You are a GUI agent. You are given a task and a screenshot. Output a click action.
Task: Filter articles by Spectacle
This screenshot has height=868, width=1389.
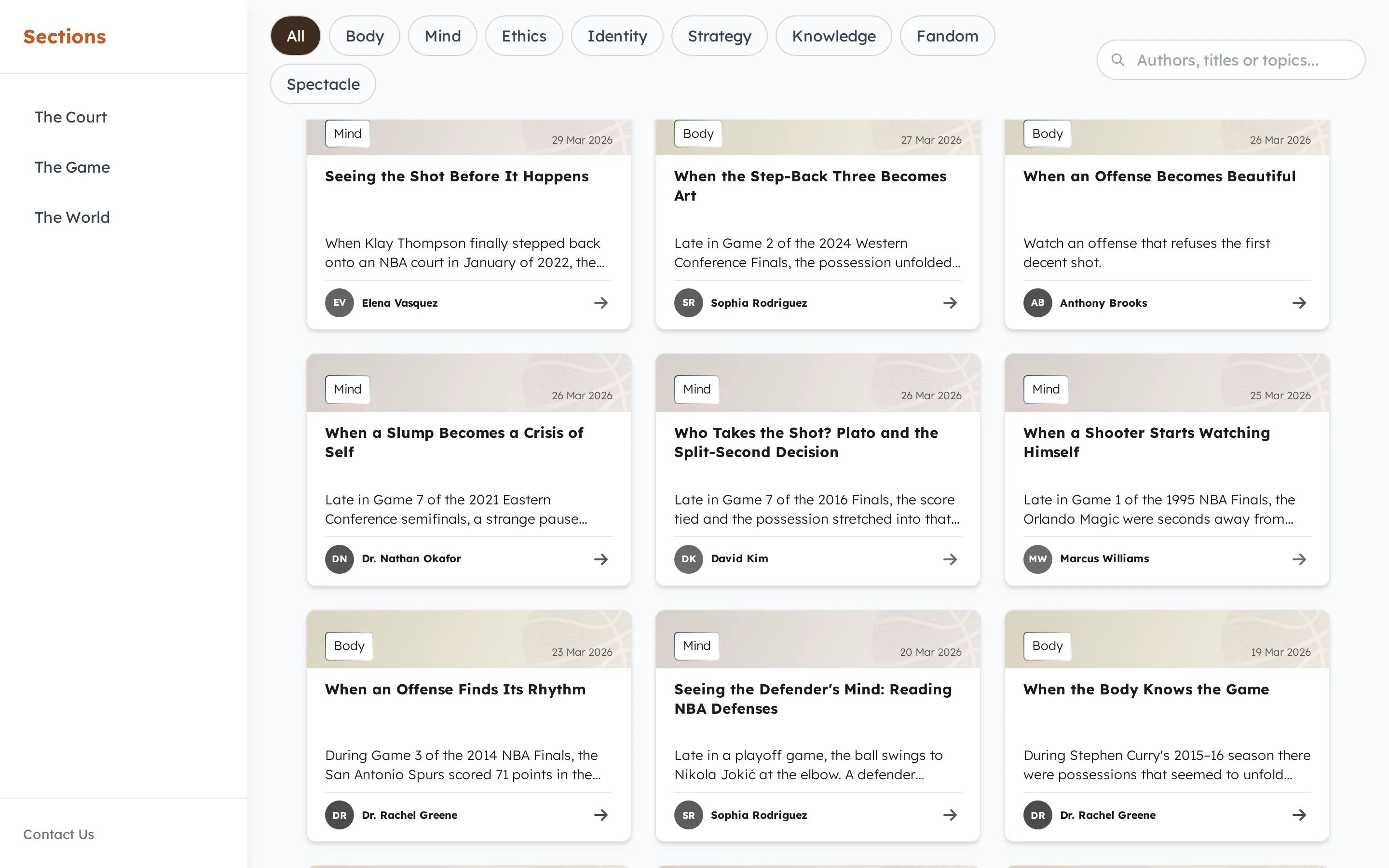click(323, 84)
